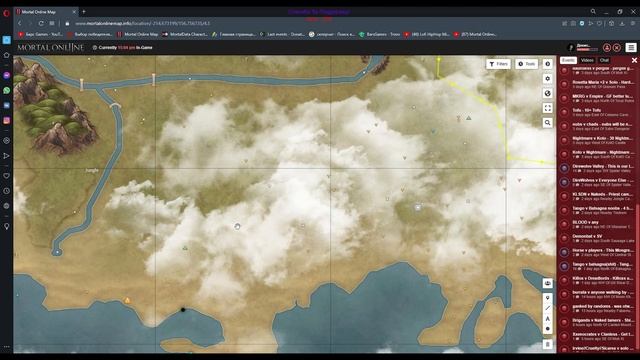Open event 'Nightmare v Koto'
The width and height of the screenshot is (640, 360).
point(597,140)
